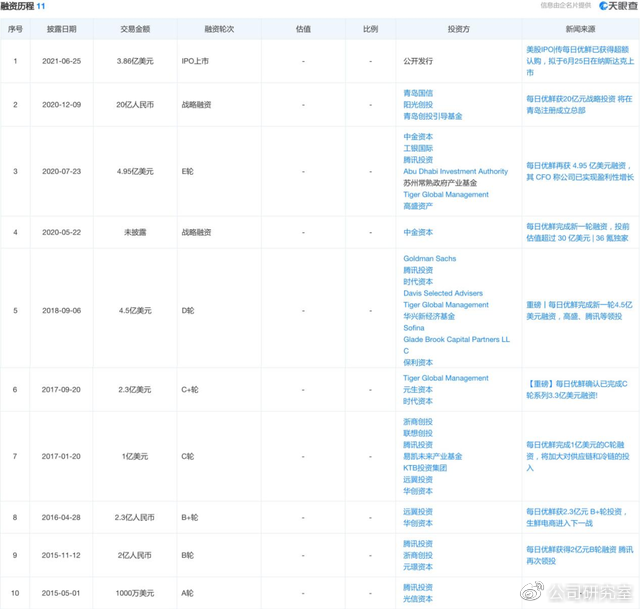Open investor link Sofina
640x609 pixels.
413,328
